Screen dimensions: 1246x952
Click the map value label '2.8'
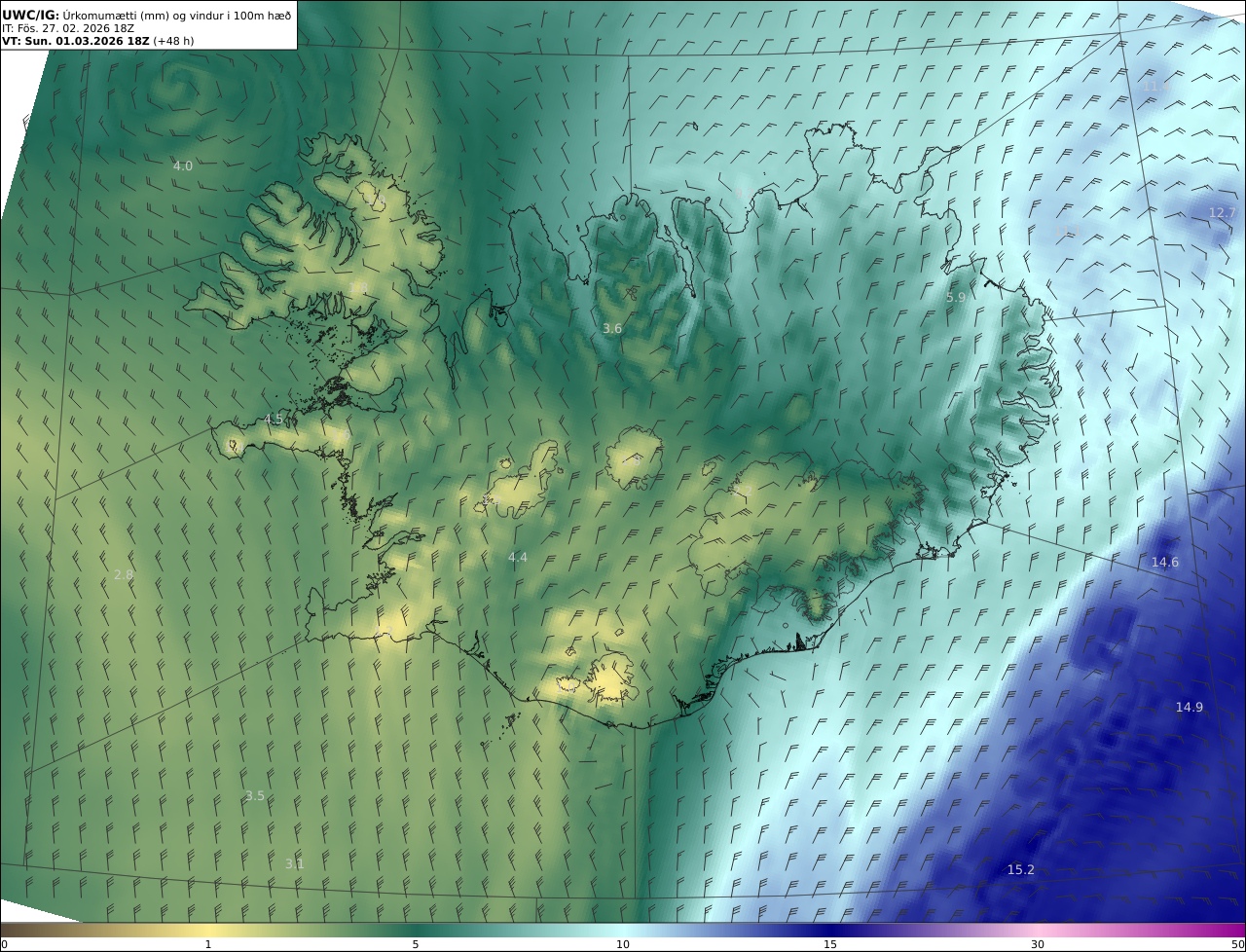point(124,574)
